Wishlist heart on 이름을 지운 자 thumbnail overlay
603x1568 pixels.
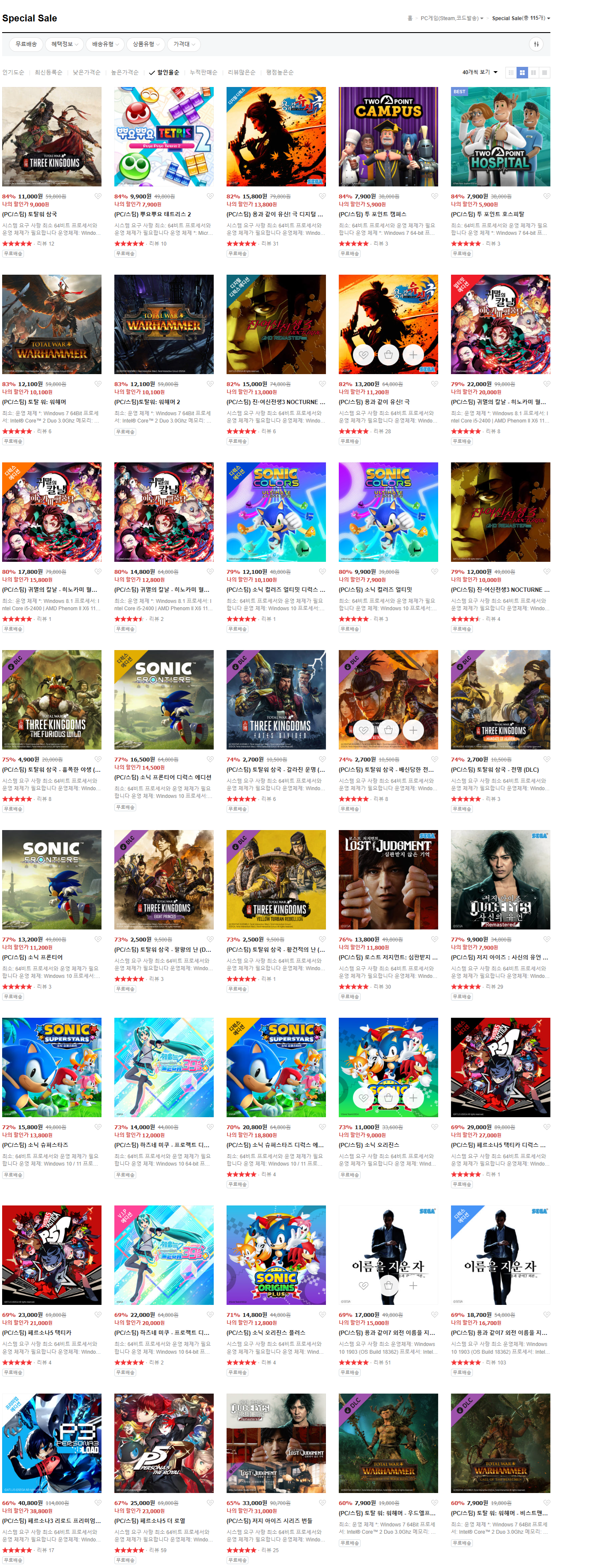click(363, 1285)
